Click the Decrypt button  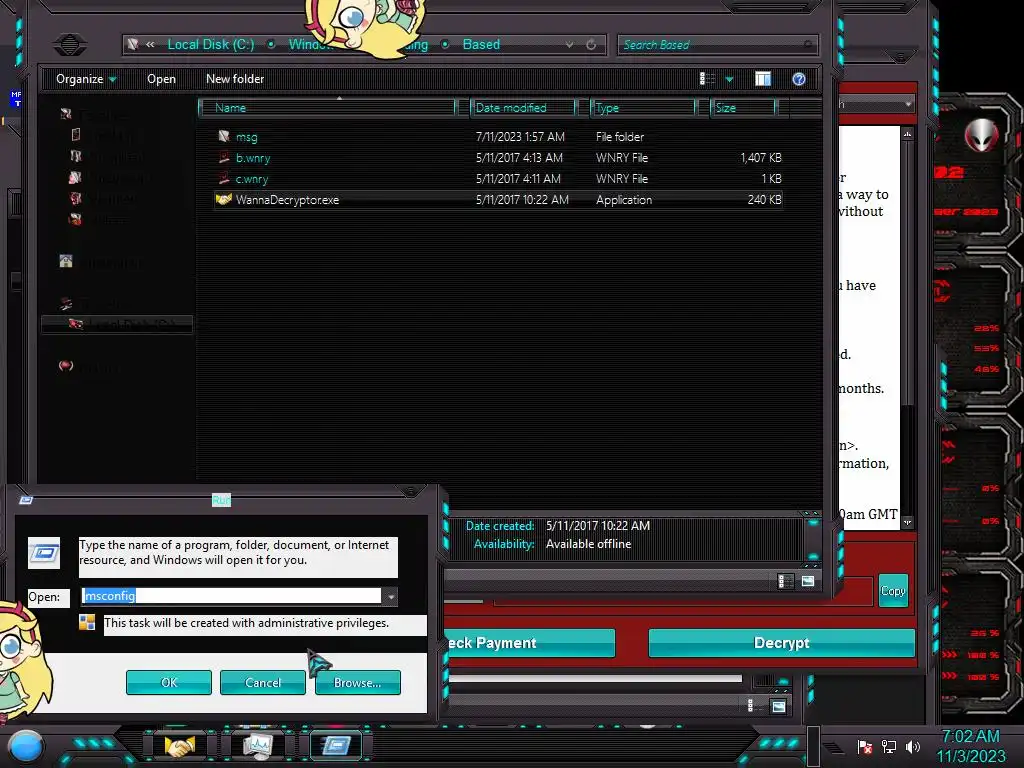tap(781, 643)
